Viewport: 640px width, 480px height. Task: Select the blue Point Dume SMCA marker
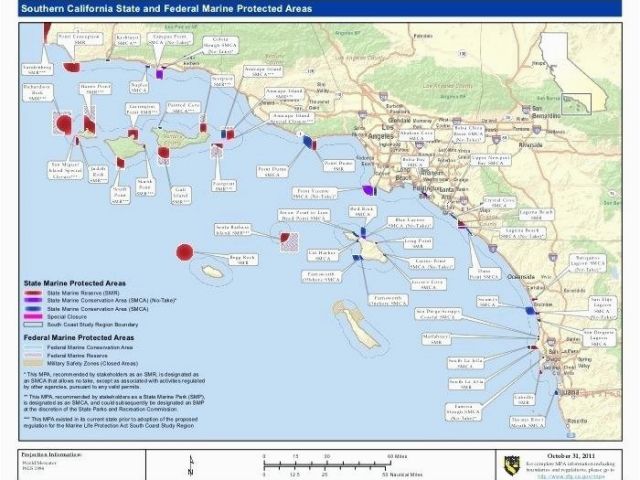[308, 141]
